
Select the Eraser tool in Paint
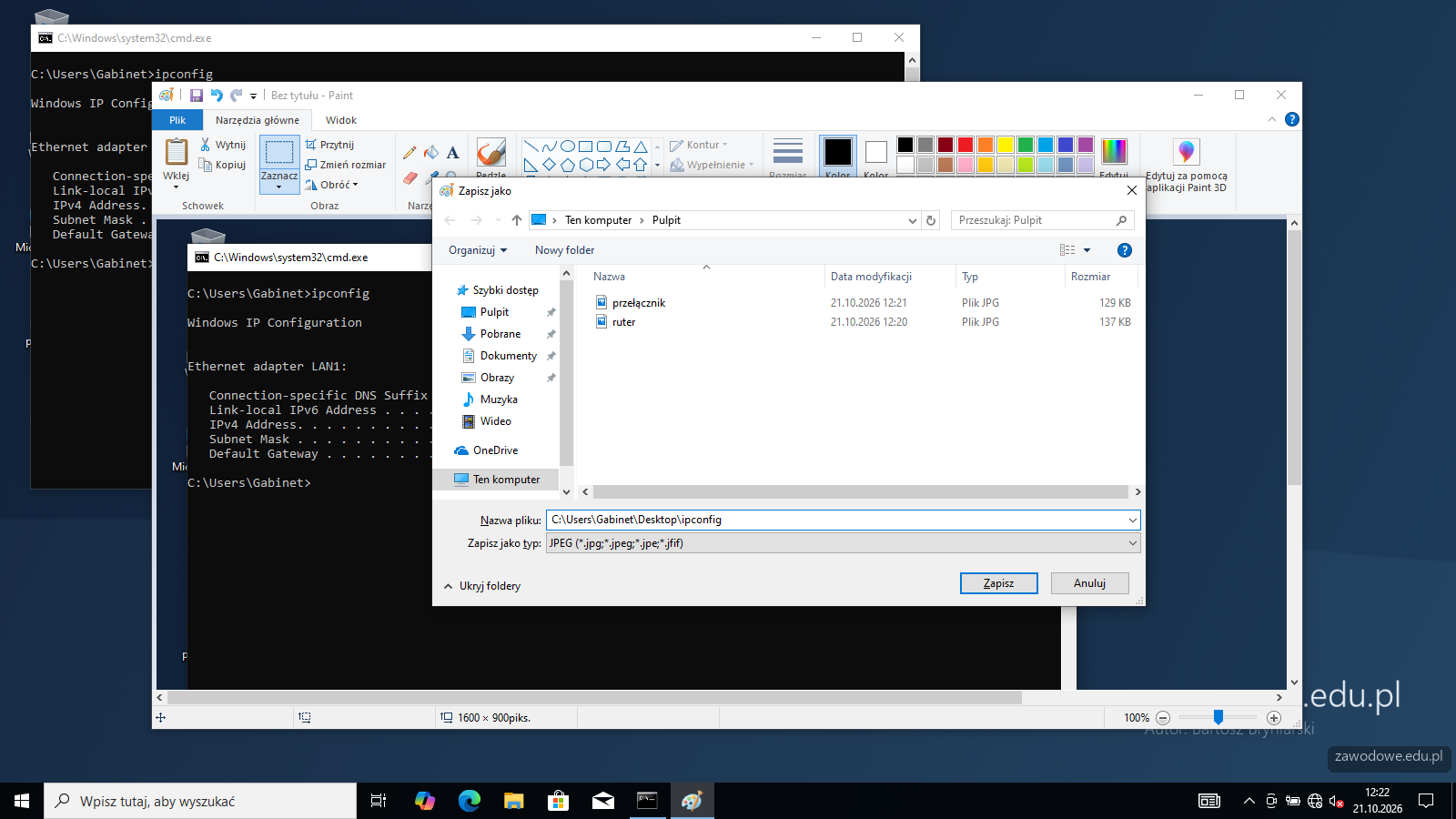[409, 177]
